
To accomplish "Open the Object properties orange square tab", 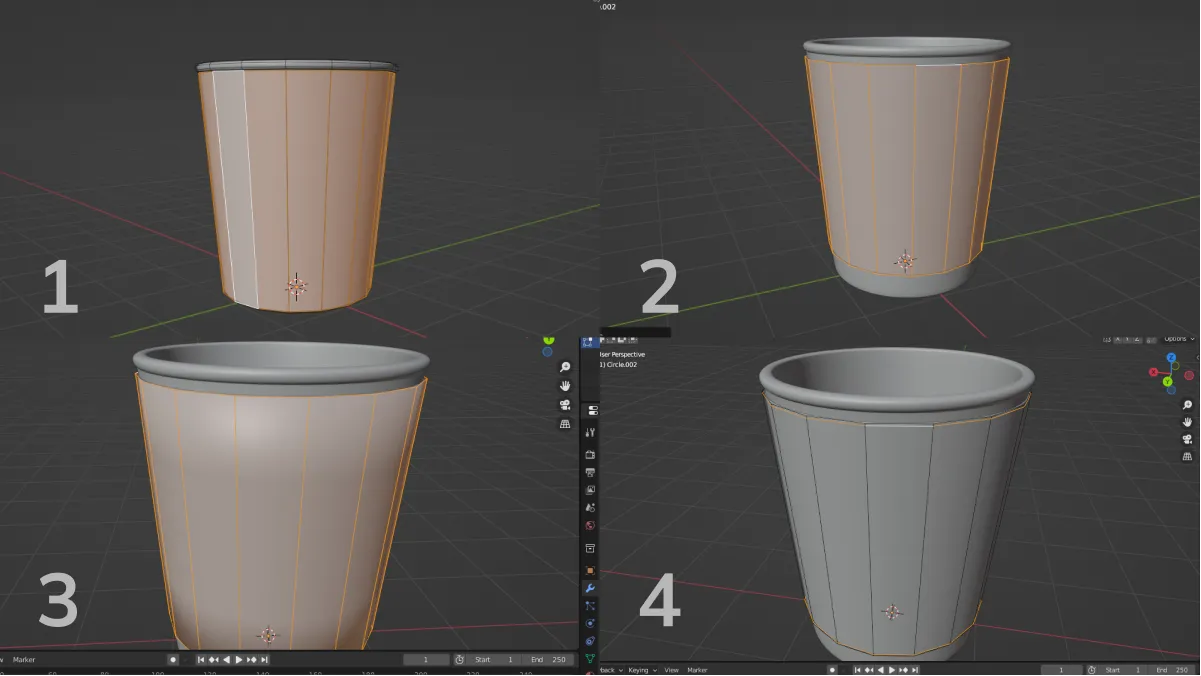I will (x=590, y=570).
